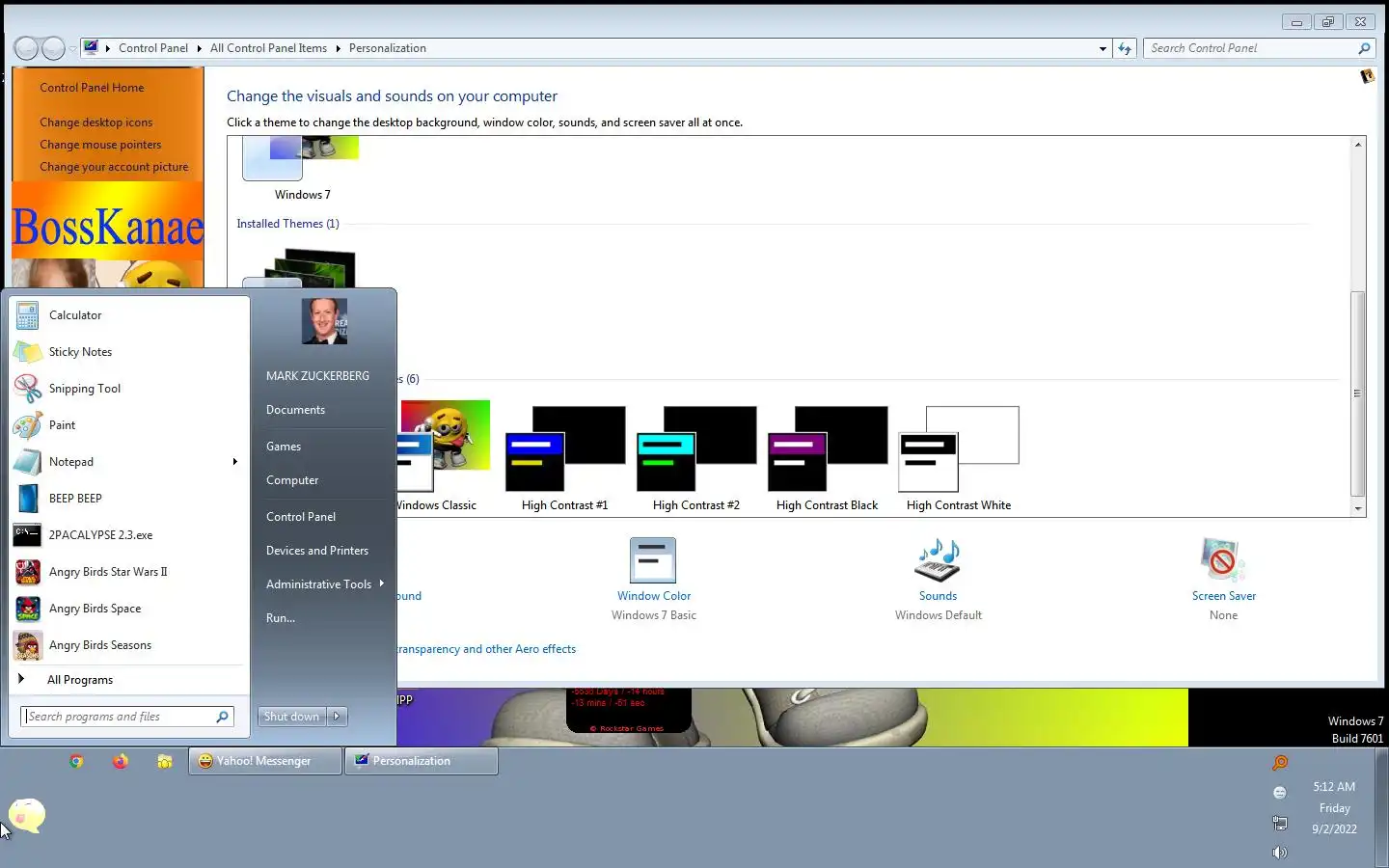Open Documents from the Start menu

(x=295, y=410)
